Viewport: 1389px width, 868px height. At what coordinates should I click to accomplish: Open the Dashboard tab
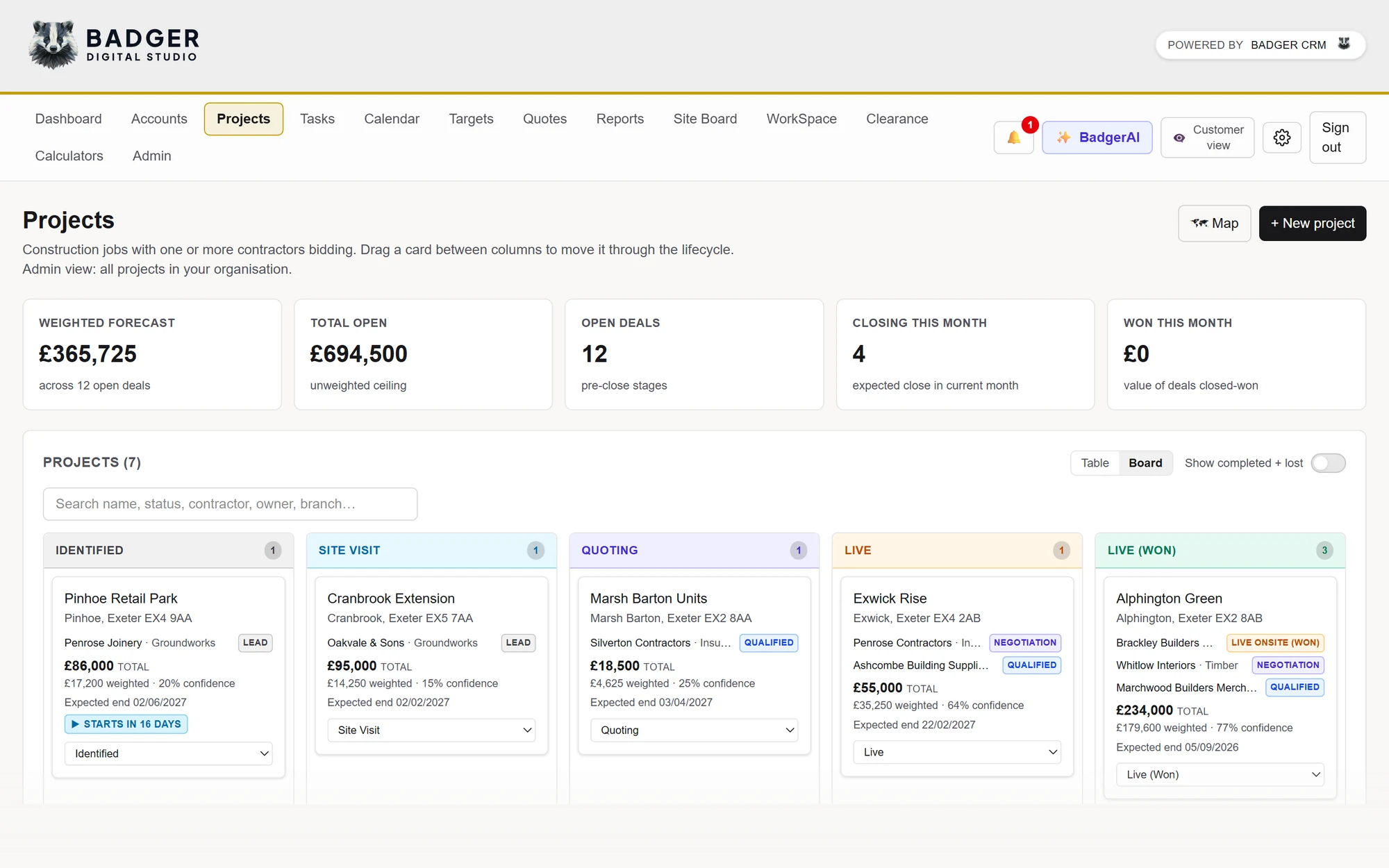tap(68, 119)
